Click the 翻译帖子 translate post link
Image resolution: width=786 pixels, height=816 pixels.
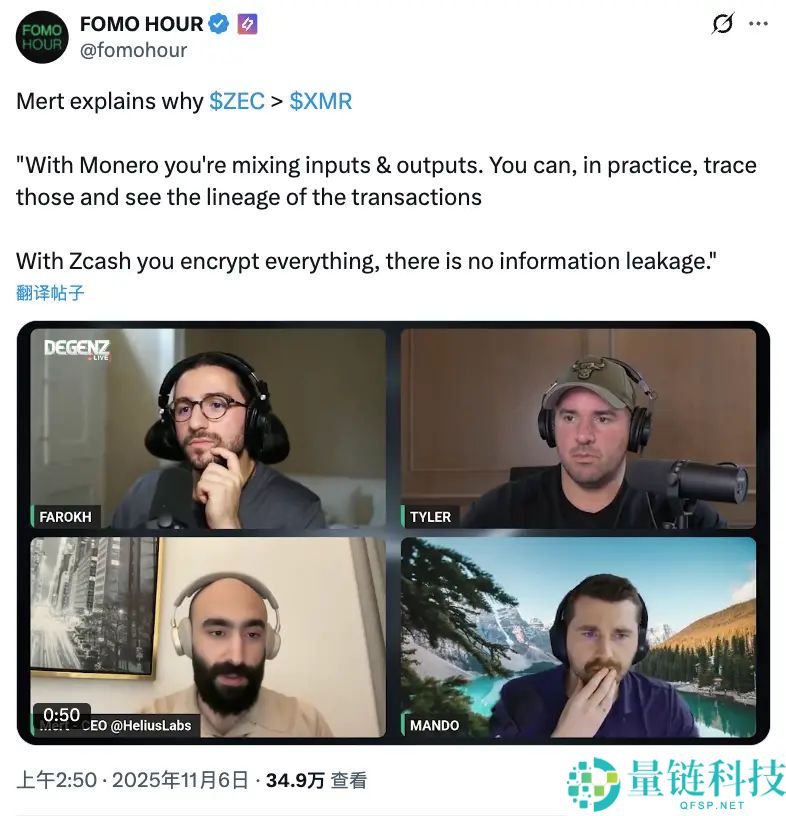tap(50, 293)
